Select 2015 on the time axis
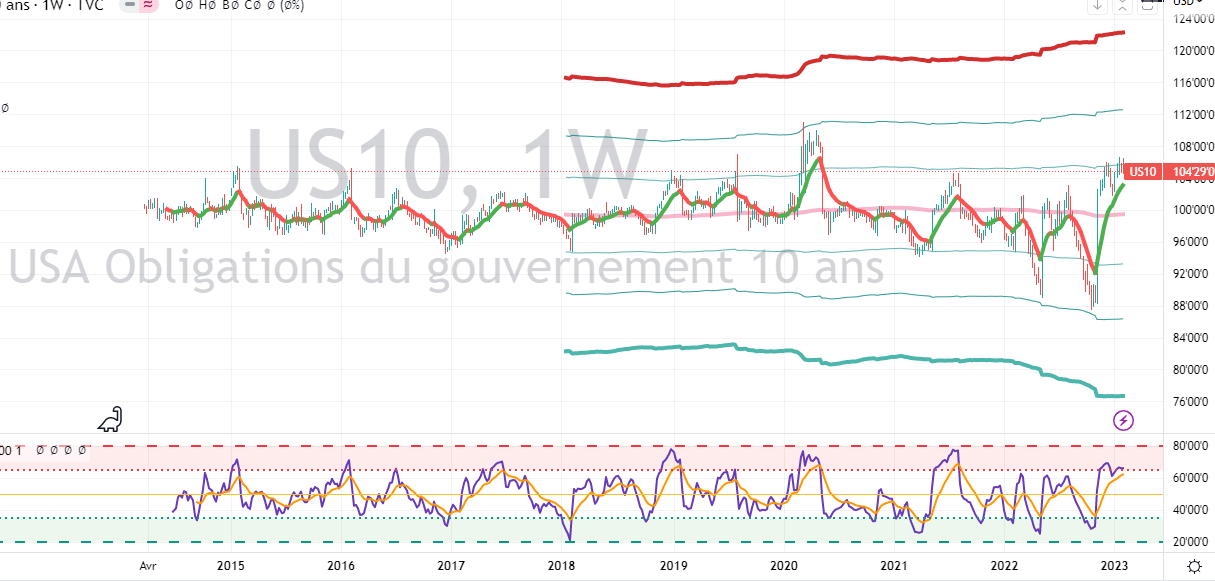This screenshot has width=1215, height=581. coord(231,564)
